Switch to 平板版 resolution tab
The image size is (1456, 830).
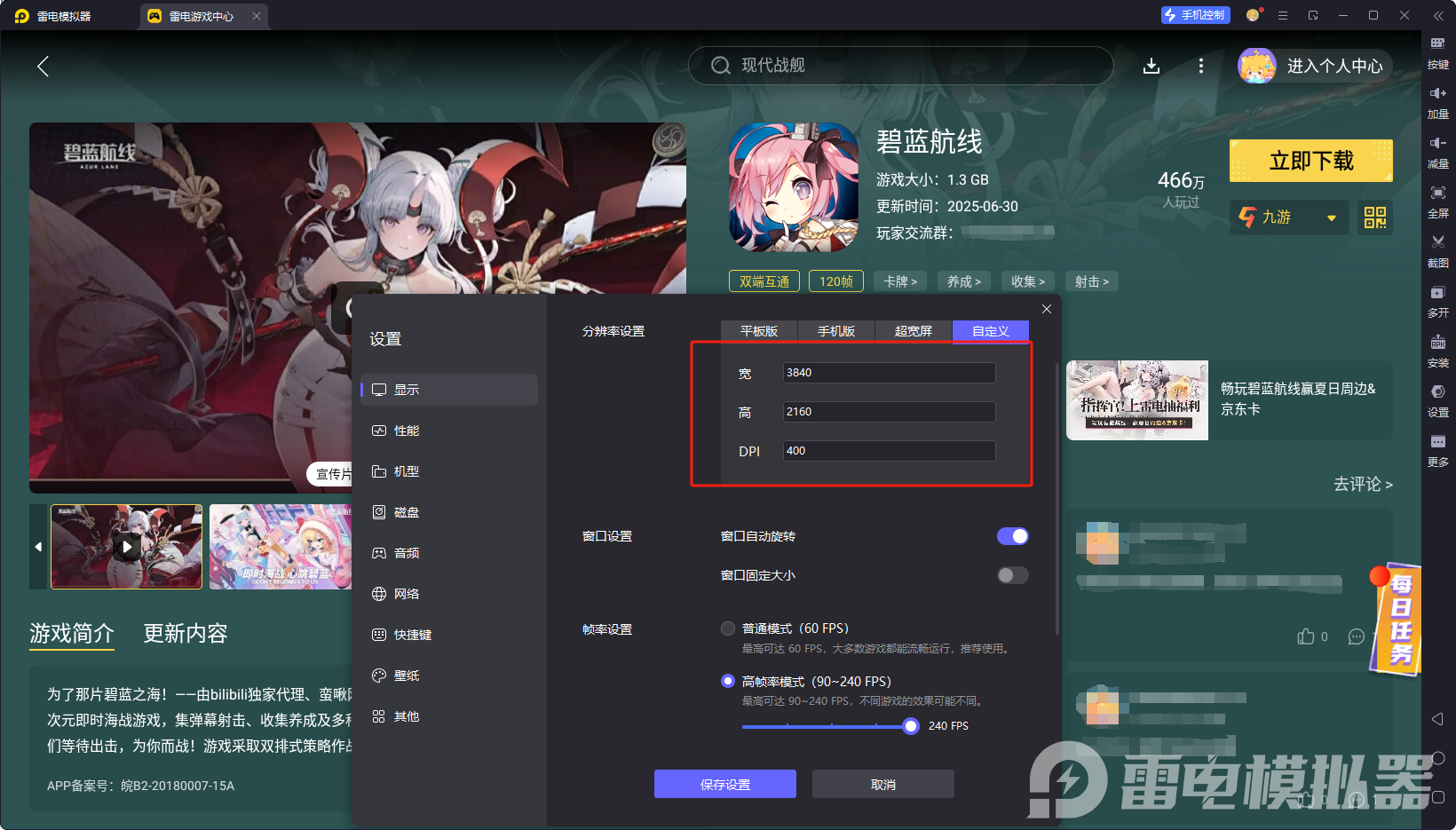click(x=759, y=331)
